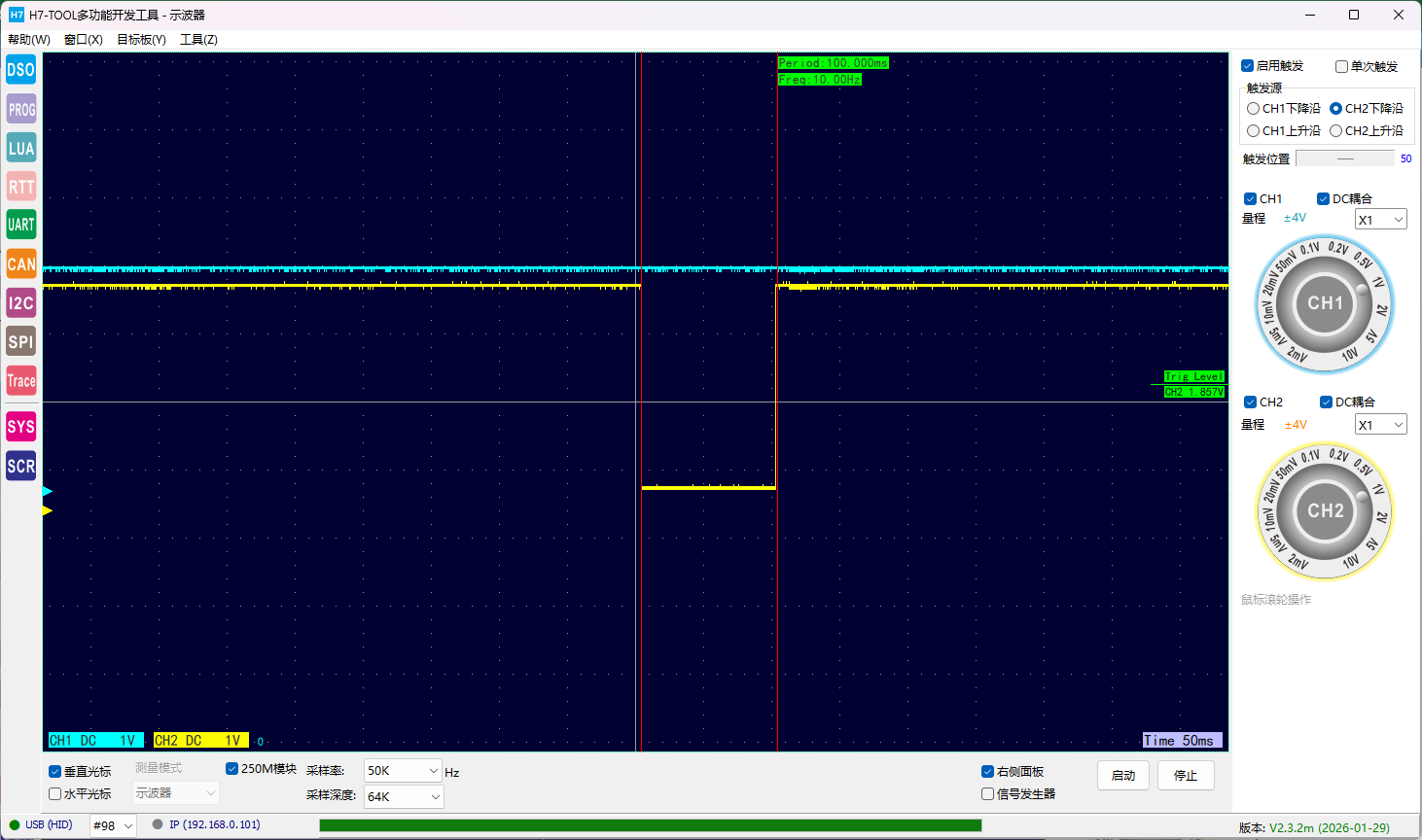The image size is (1422, 840).
Task: Open the LUA script icon
Action: point(20,148)
